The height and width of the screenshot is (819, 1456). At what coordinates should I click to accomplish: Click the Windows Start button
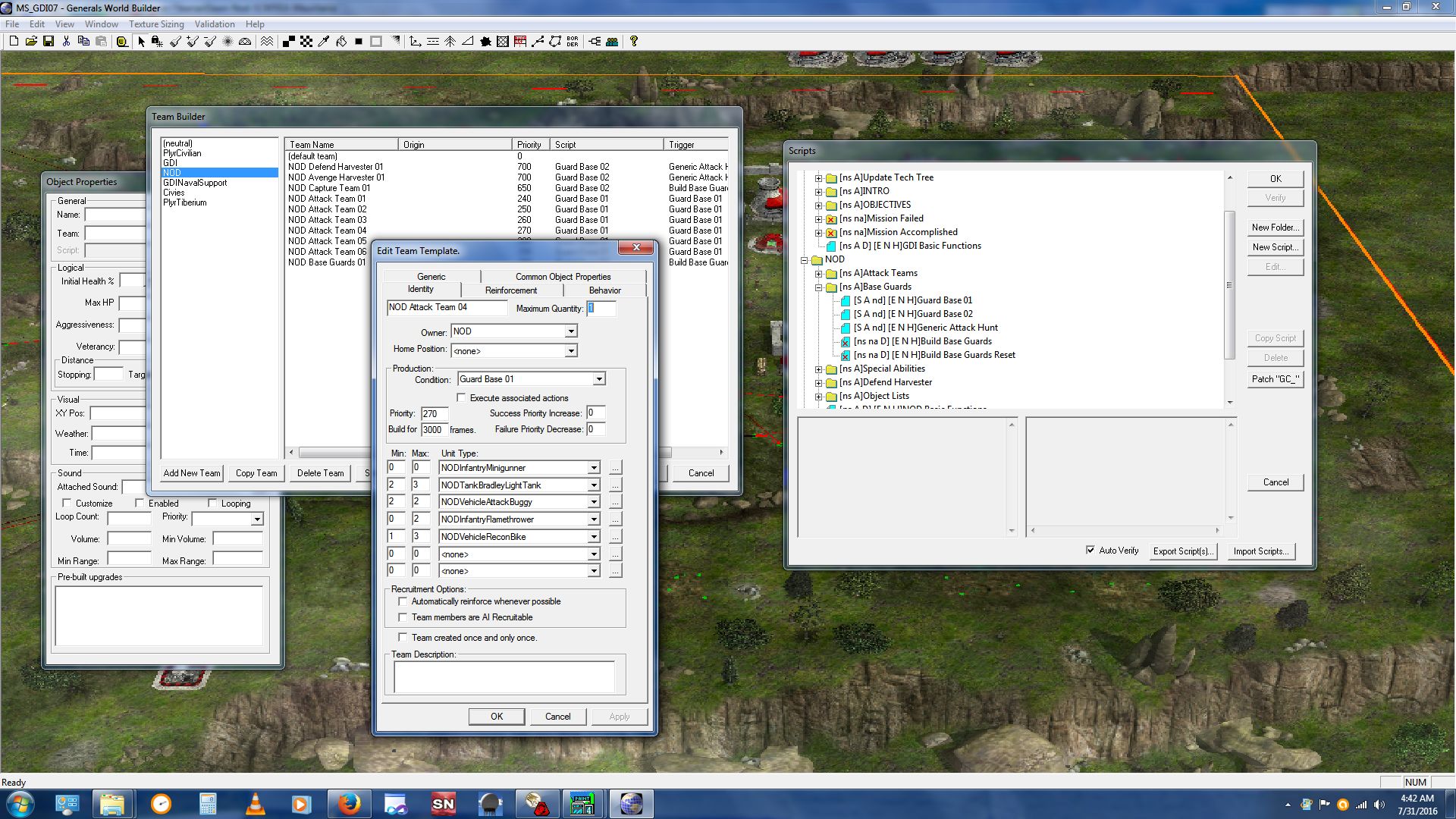(x=20, y=804)
